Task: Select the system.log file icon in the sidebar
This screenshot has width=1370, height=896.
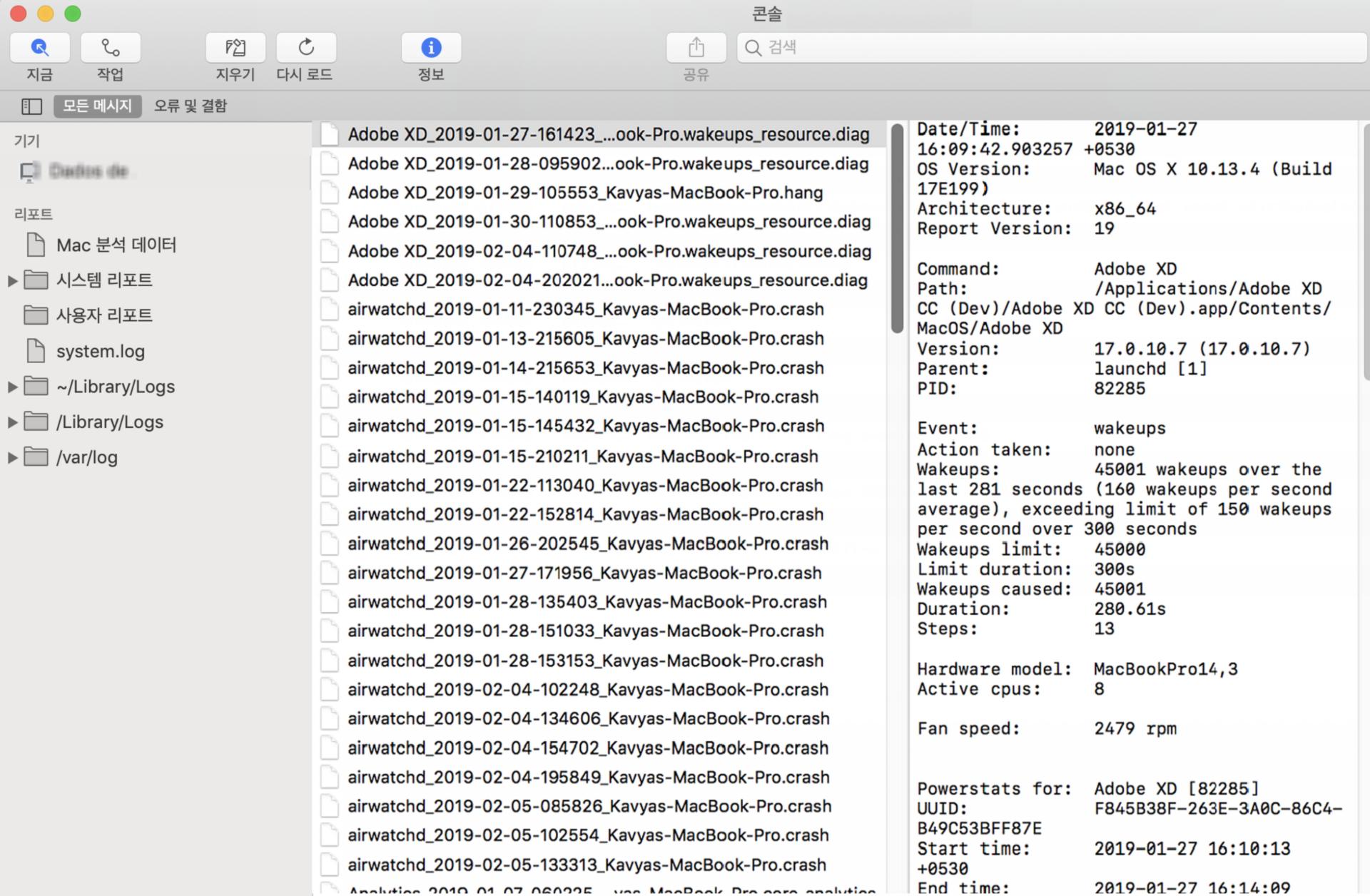Action: pyautogui.click(x=36, y=351)
